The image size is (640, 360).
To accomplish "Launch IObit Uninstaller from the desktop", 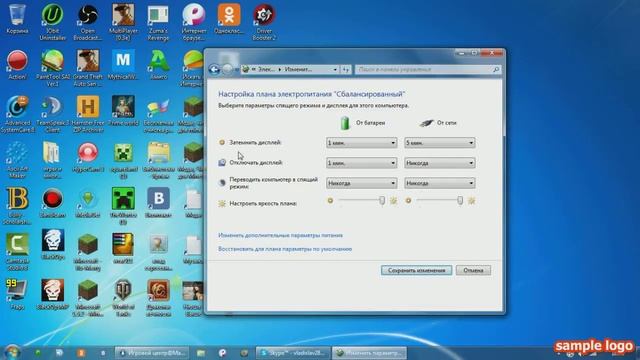I will point(52,21).
